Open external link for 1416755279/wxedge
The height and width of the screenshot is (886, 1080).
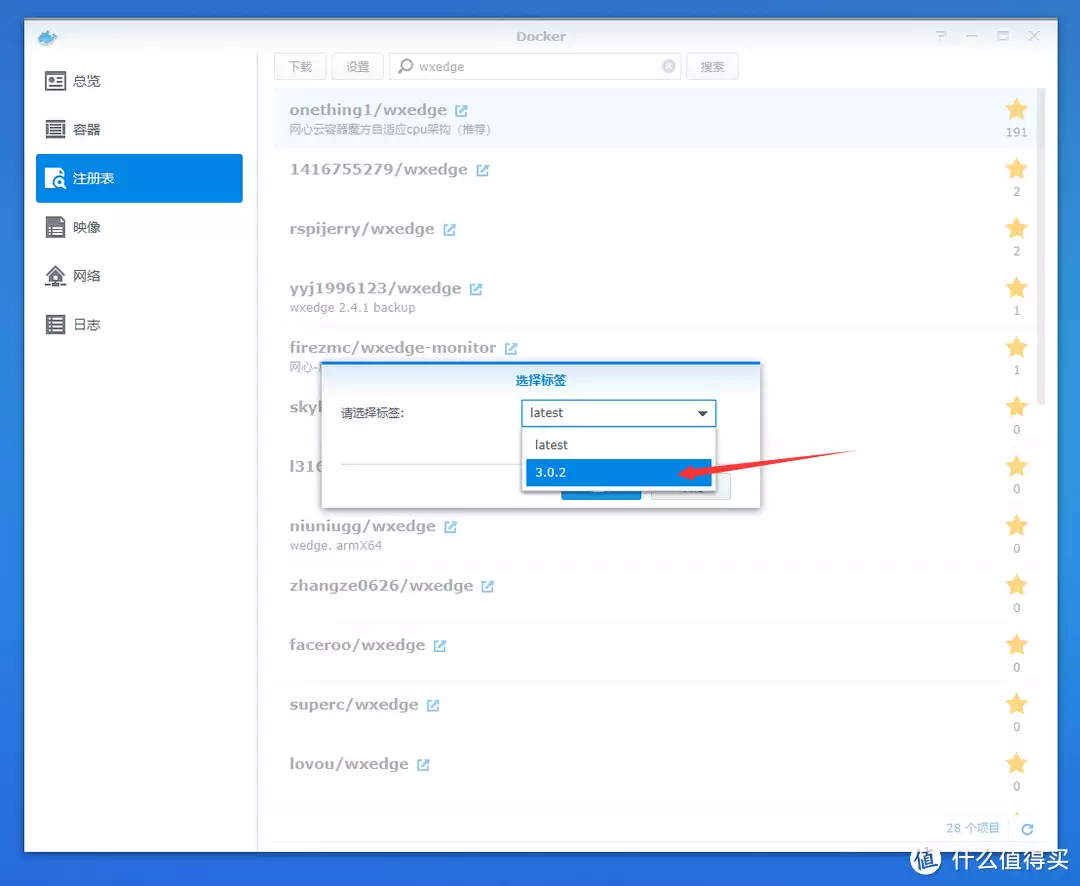483,170
